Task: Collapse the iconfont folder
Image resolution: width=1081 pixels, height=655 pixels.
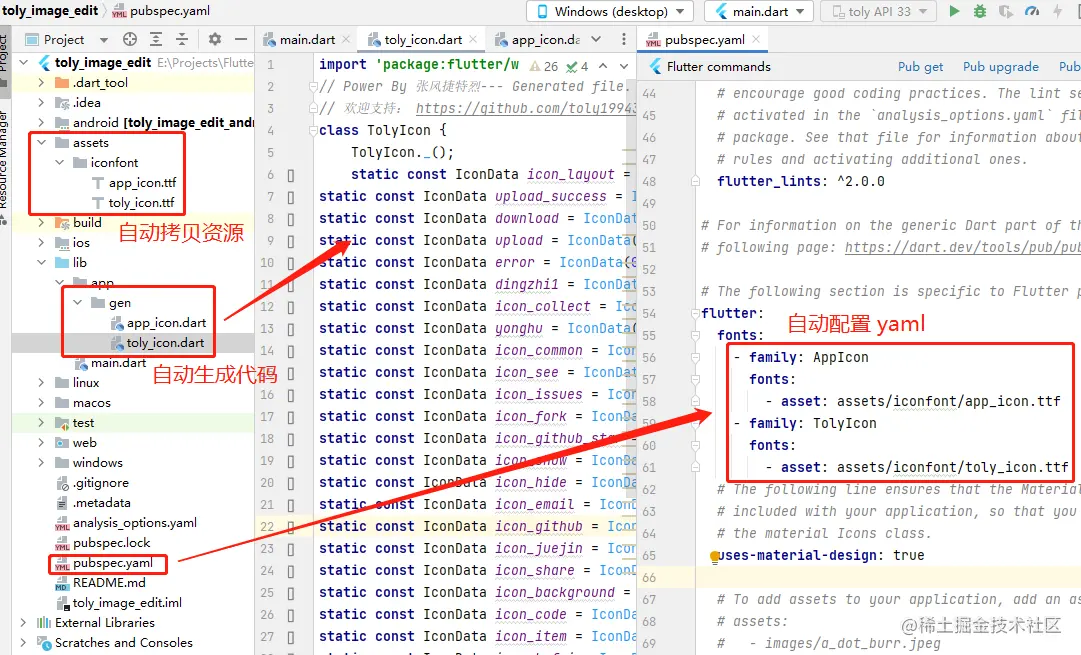Action: click(x=60, y=163)
